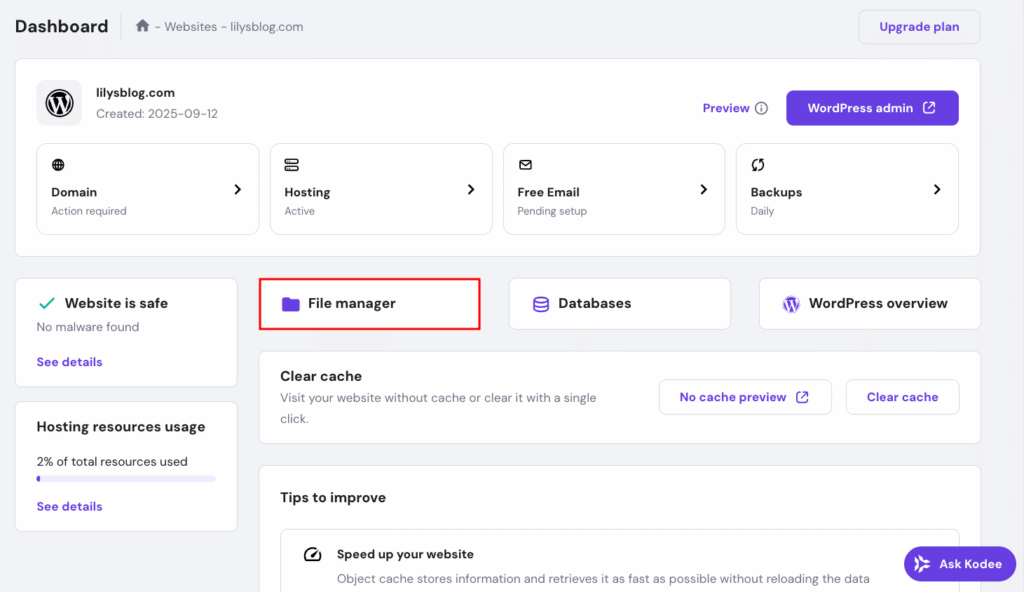Image resolution: width=1024 pixels, height=592 pixels.
Task: Select the Websites - lilysblog.com breadcrumb
Action: pyautogui.click(x=233, y=27)
